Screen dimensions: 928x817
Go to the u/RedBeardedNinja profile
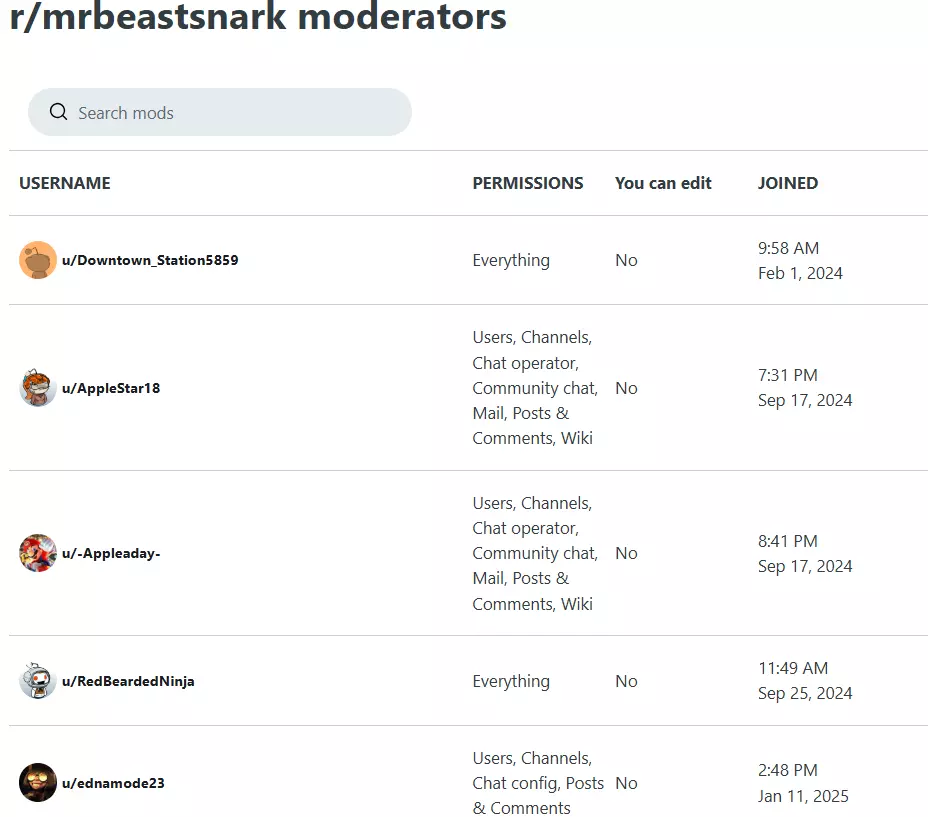tap(128, 681)
